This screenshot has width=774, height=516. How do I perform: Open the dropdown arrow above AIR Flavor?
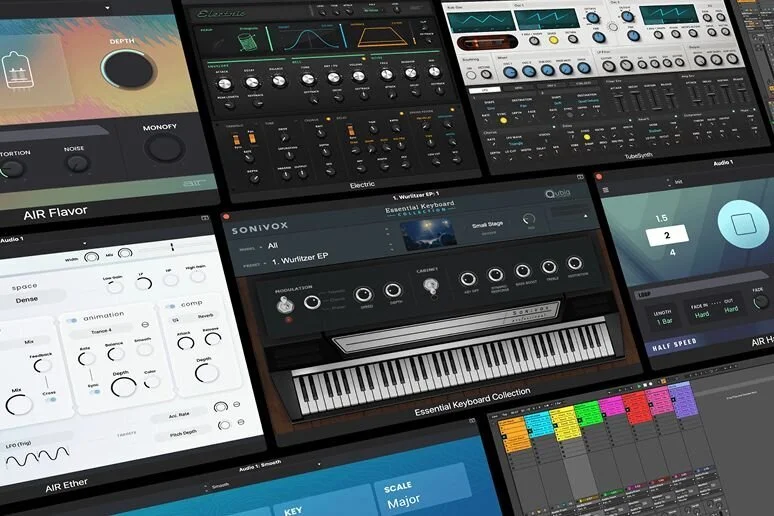pyautogui.click(x=107, y=8)
